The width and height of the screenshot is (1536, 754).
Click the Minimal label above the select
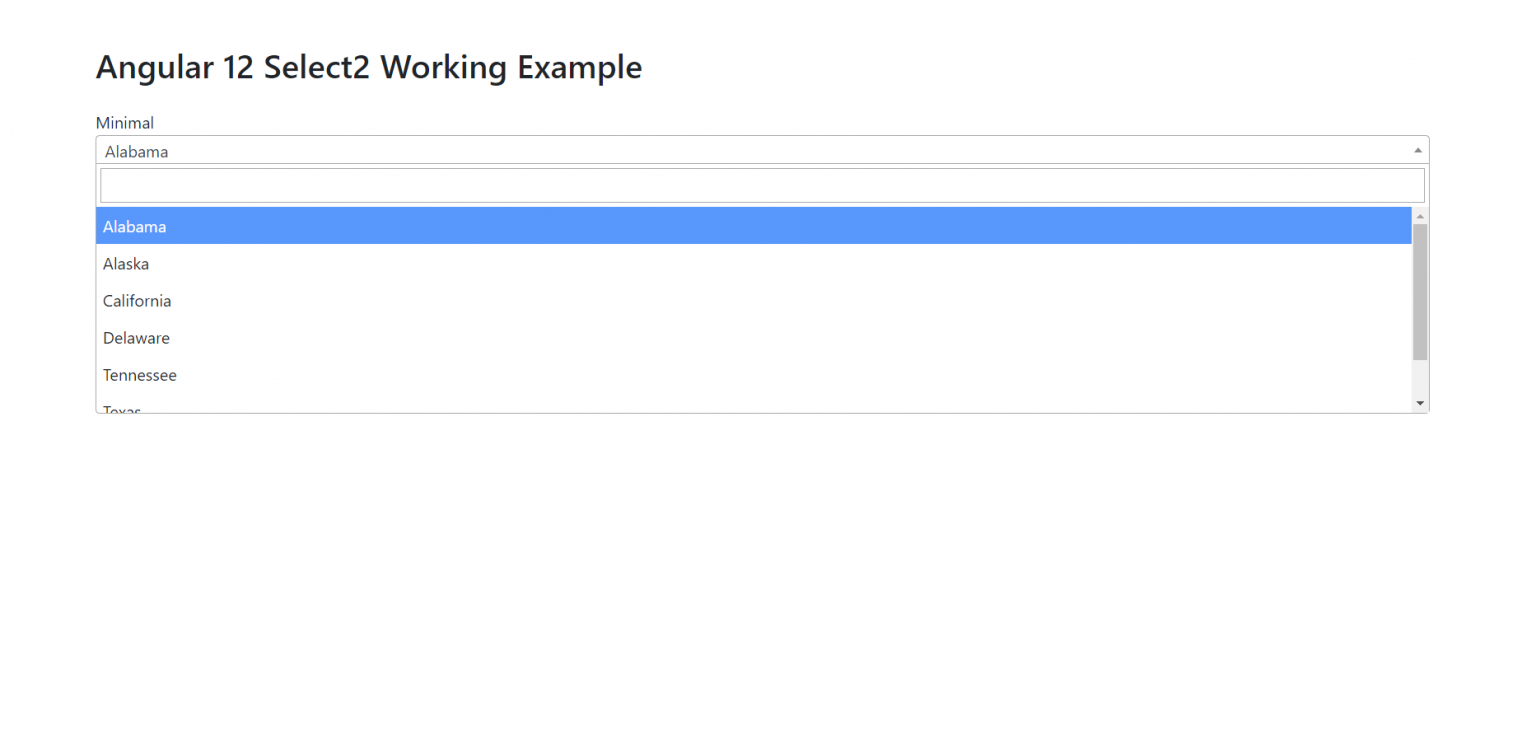[124, 122]
